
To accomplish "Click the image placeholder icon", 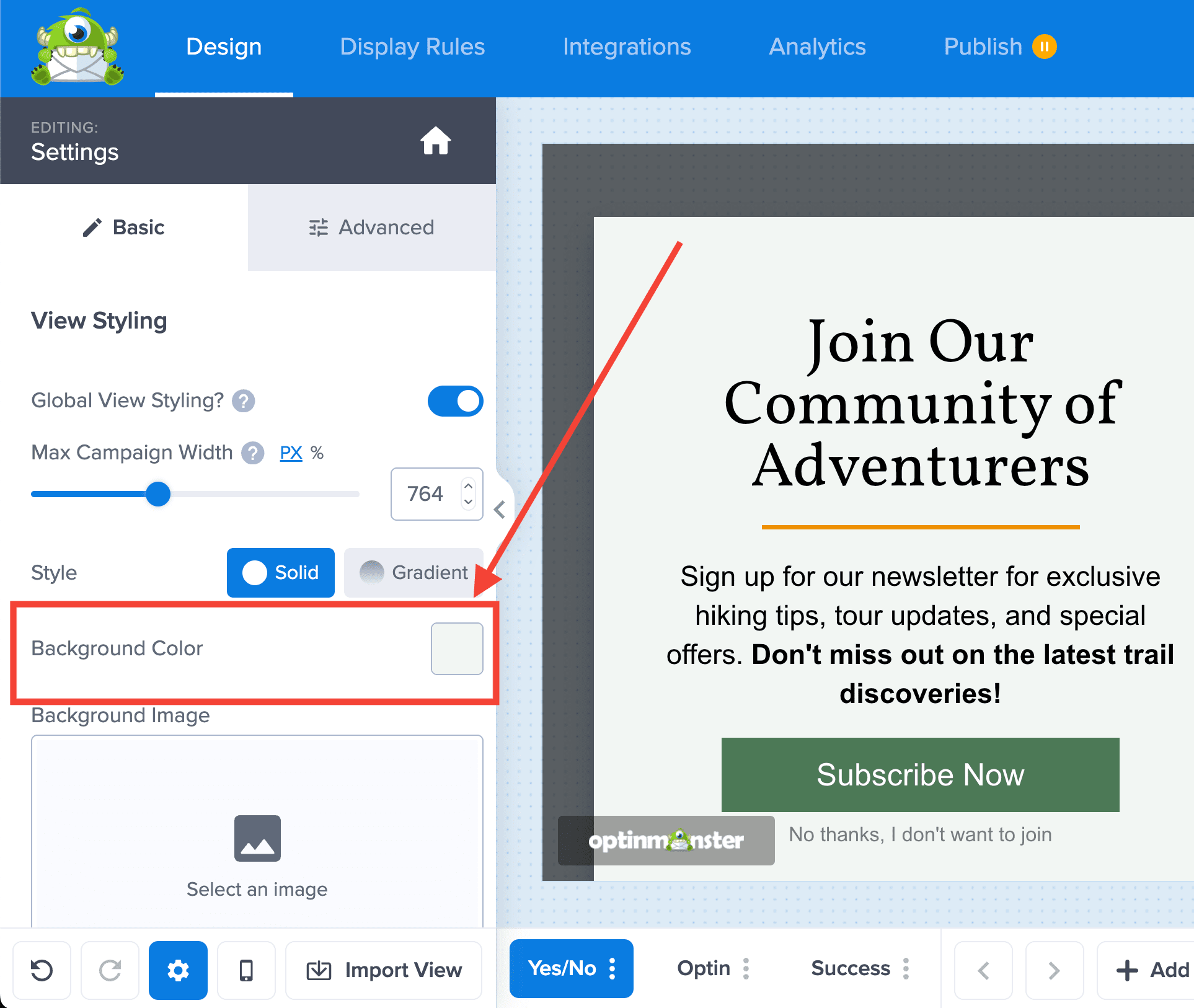I will tap(257, 838).
